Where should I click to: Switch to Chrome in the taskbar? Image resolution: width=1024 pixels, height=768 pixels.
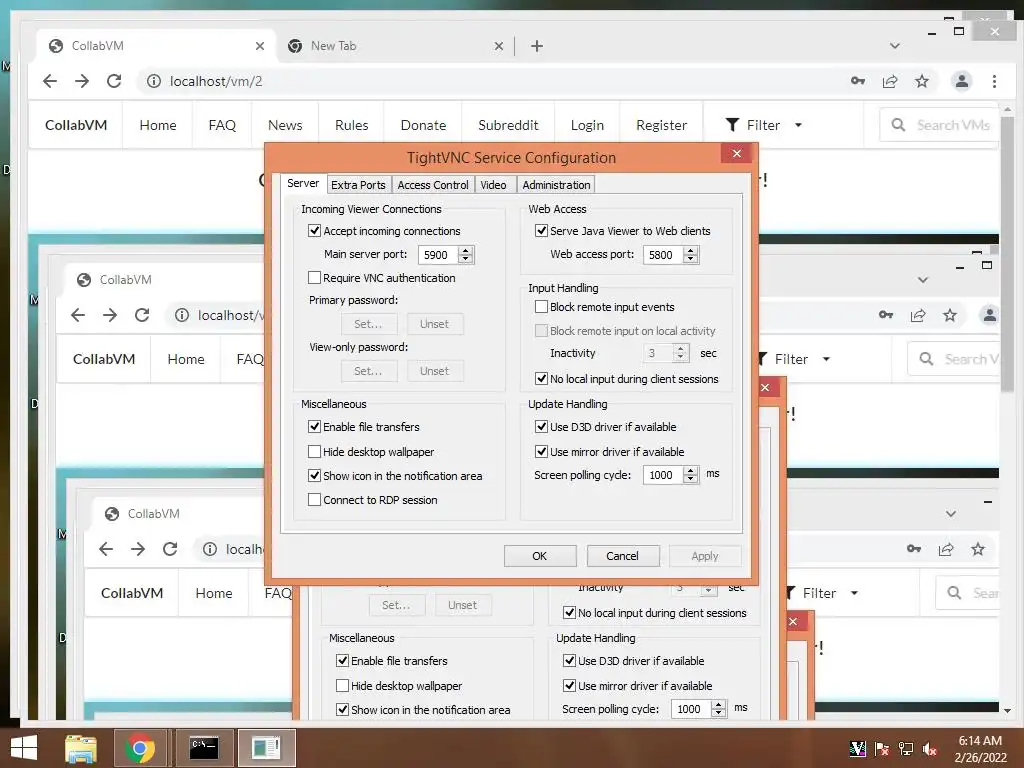pos(140,748)
